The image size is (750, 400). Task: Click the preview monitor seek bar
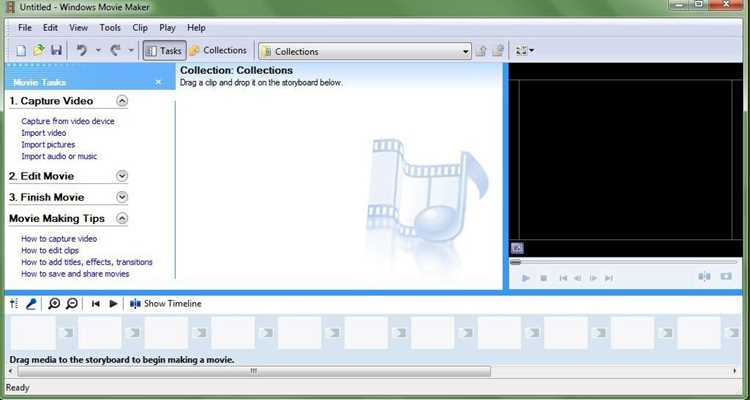tap(624, 262)
